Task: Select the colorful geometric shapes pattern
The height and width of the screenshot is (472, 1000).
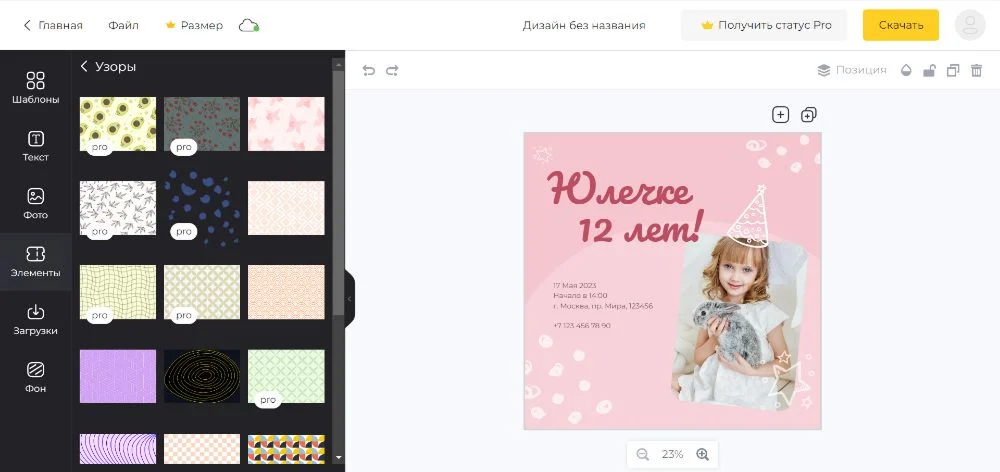Action: (286, 449)
